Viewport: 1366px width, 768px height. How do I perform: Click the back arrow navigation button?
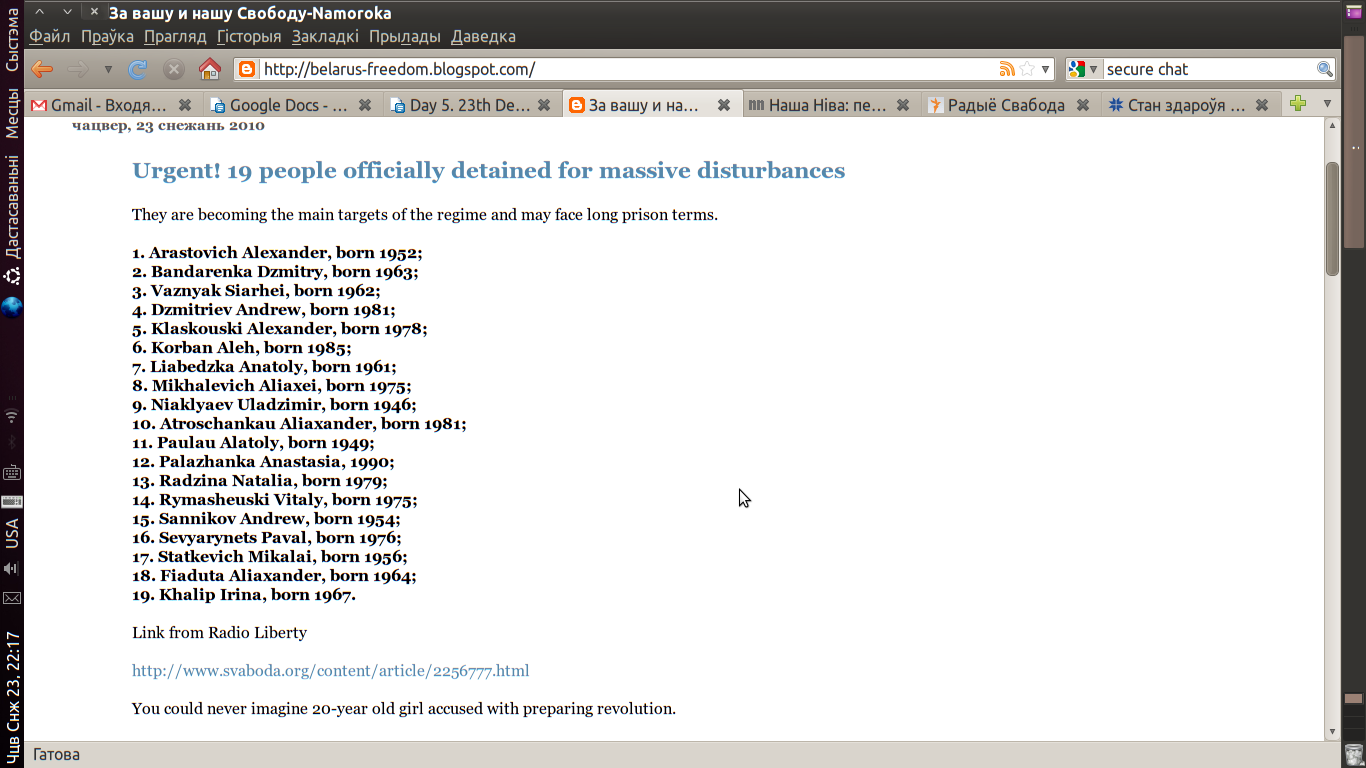click(x=42, y=69)
